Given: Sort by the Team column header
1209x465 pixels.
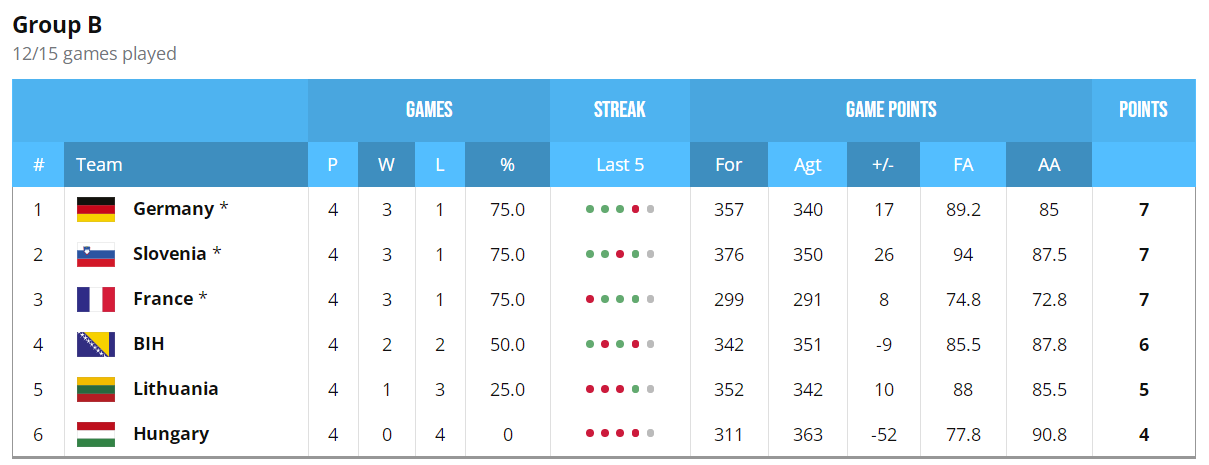Looking at the screenshot, I should pyautogui.click(x=99, y=165).
